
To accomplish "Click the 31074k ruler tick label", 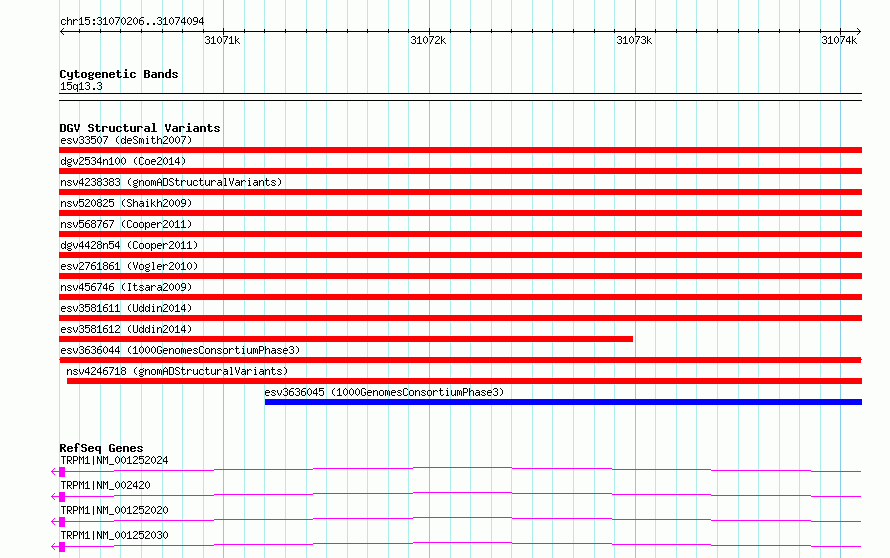I will [x=839, y=40].
